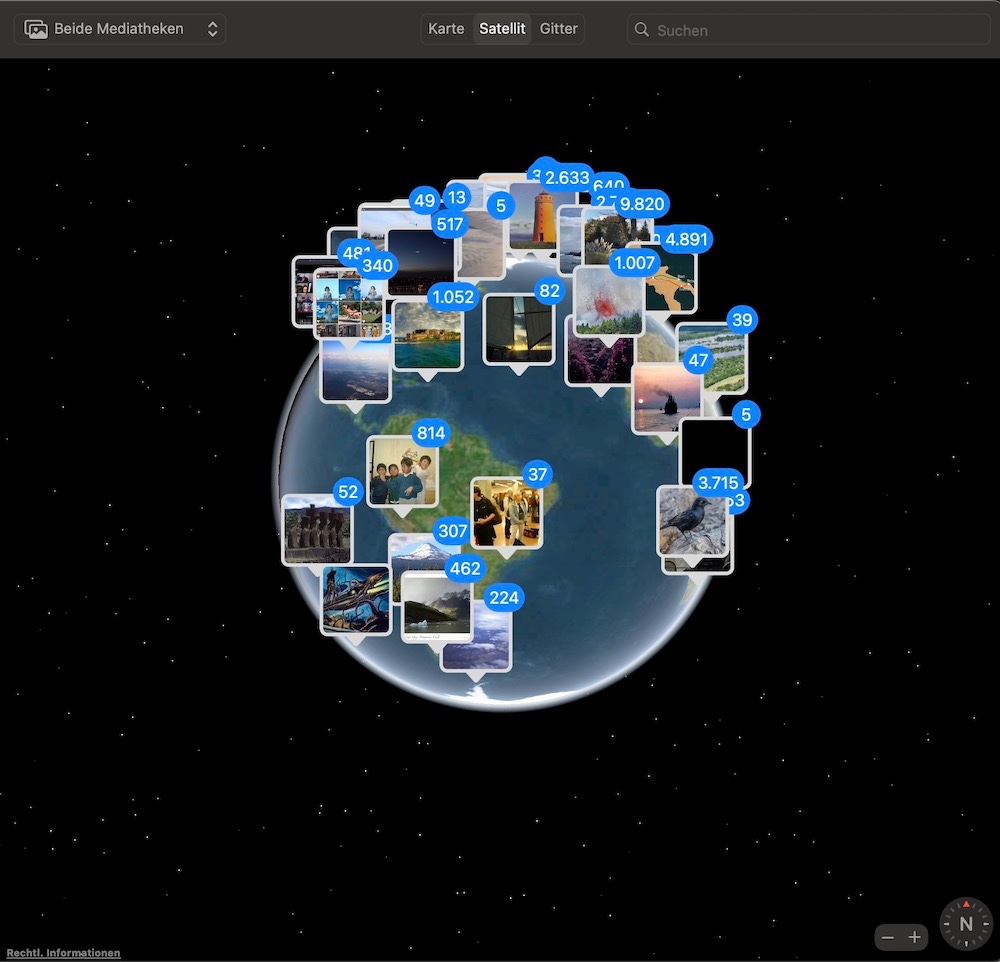This screenshot has height=962, width=1000.
Task: Switch to Karte map view
Action: click(x=446, y=29)
